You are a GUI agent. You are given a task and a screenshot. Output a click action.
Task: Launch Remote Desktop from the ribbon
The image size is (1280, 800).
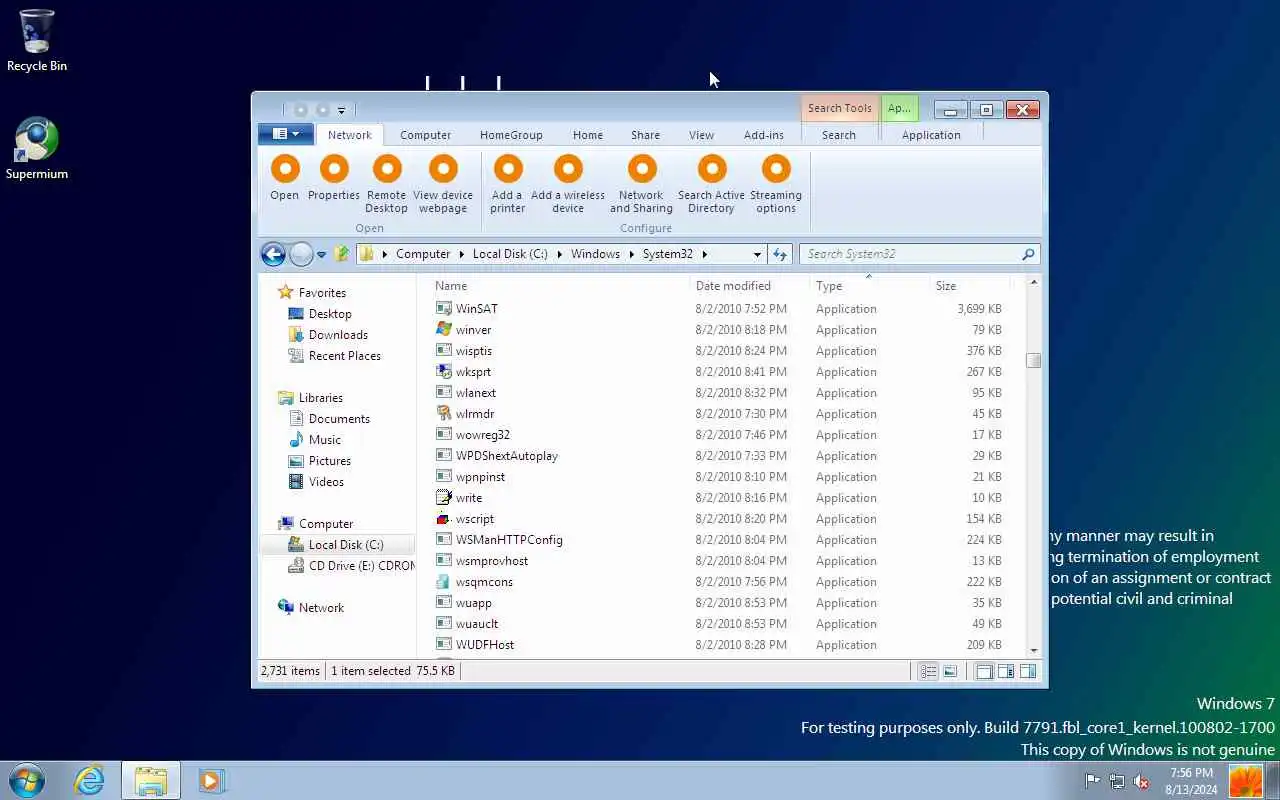click(386, 184)
